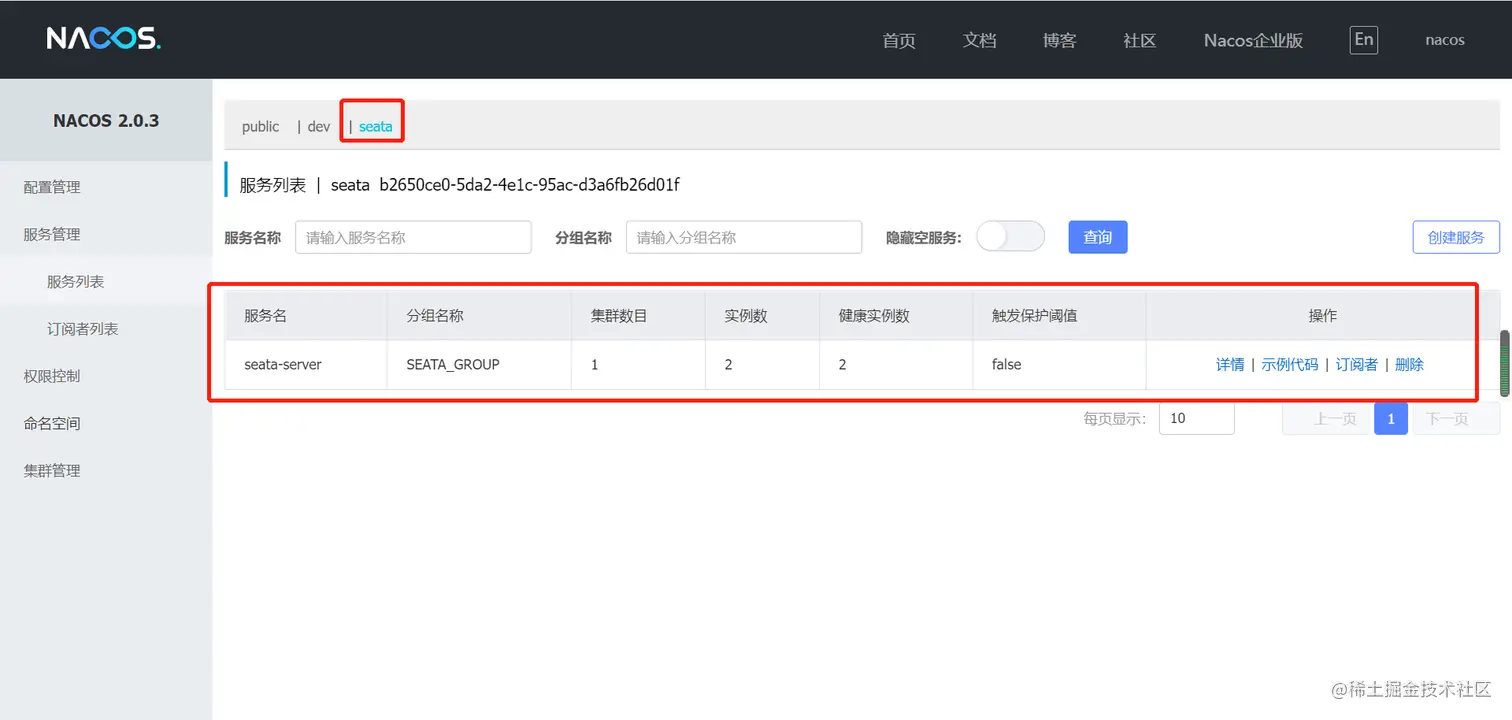This screenshot has height=720, width=1512.
Task: Focus the 服务名称 input field
Action: pos(413,237)
